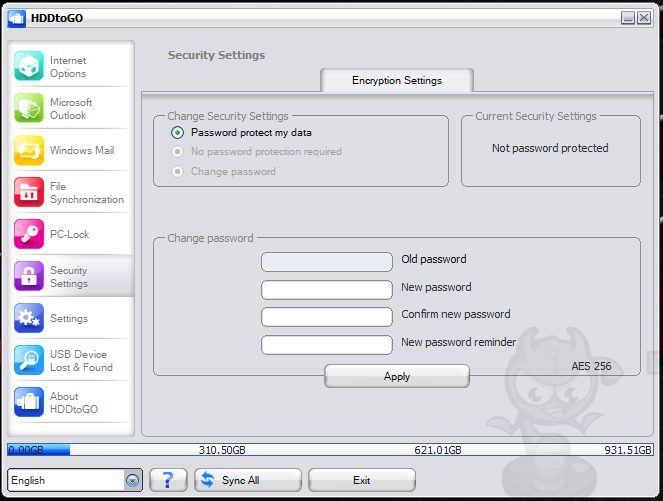Viewport: 663px width, 501px height.
Task: Focus the New password reminder field
Action: (327, 345)
